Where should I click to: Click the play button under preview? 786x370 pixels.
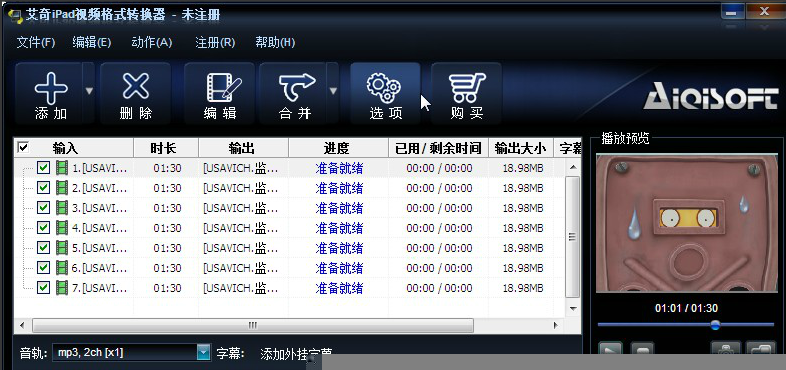610,349
